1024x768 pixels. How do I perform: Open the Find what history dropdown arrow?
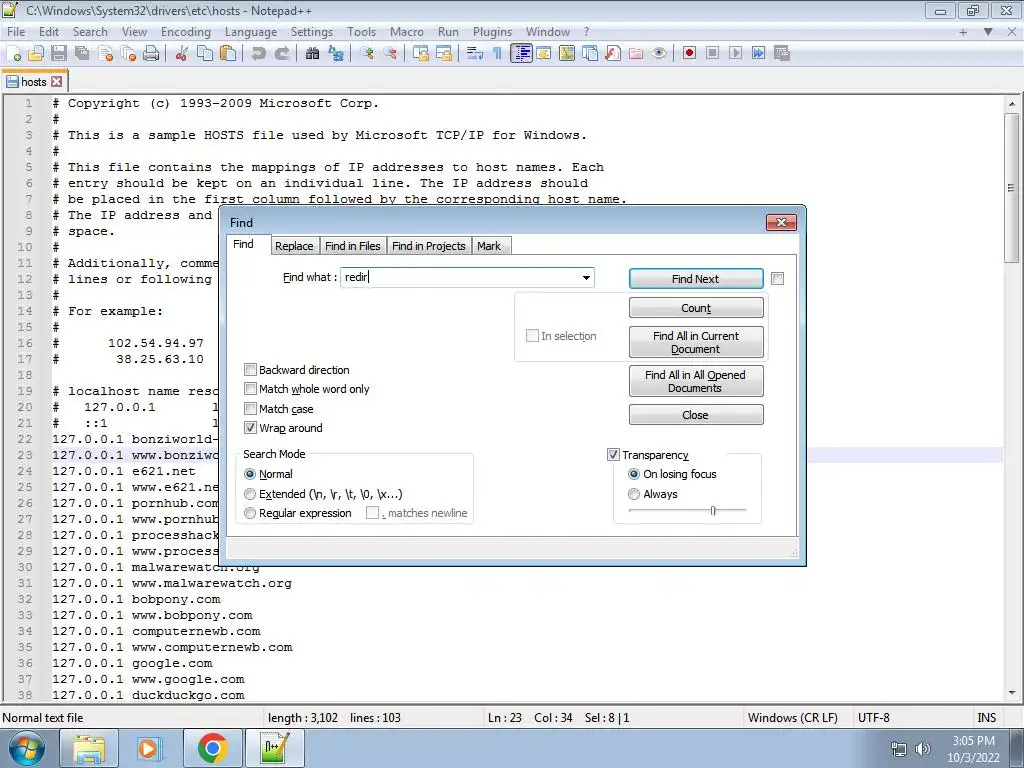[x=586, y=278]
